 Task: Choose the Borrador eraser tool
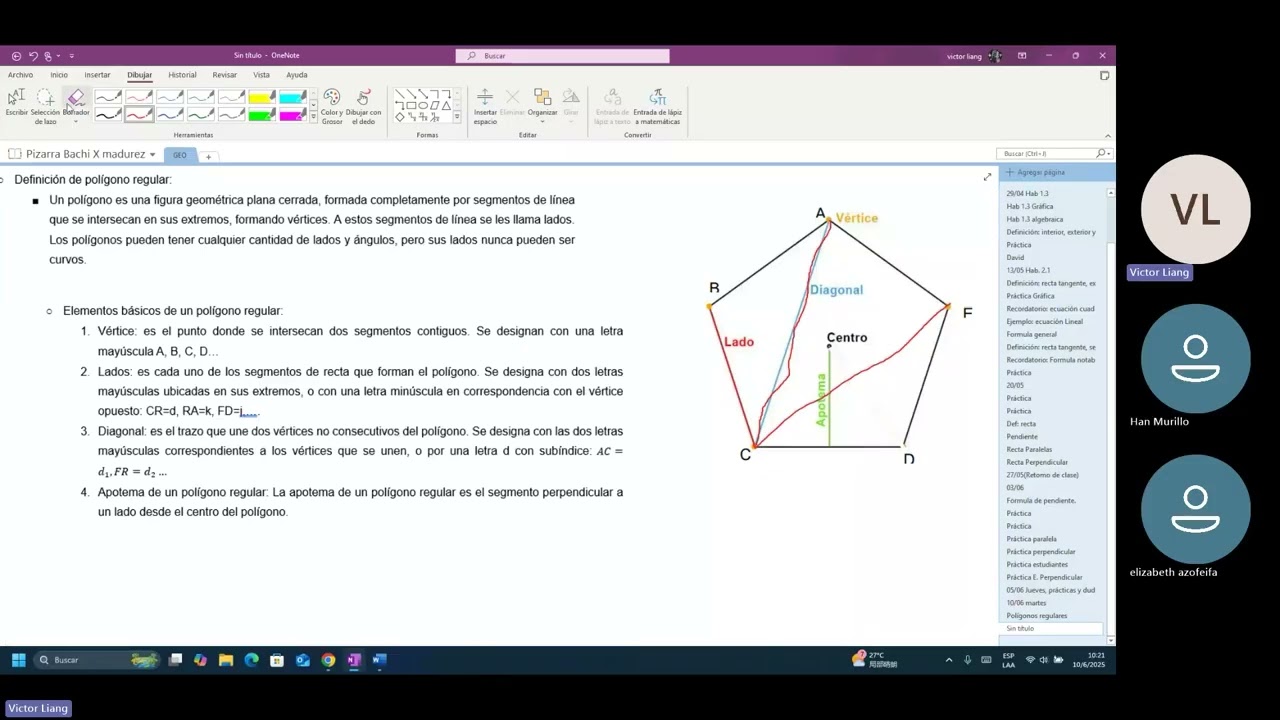click(x=76, y=100)
